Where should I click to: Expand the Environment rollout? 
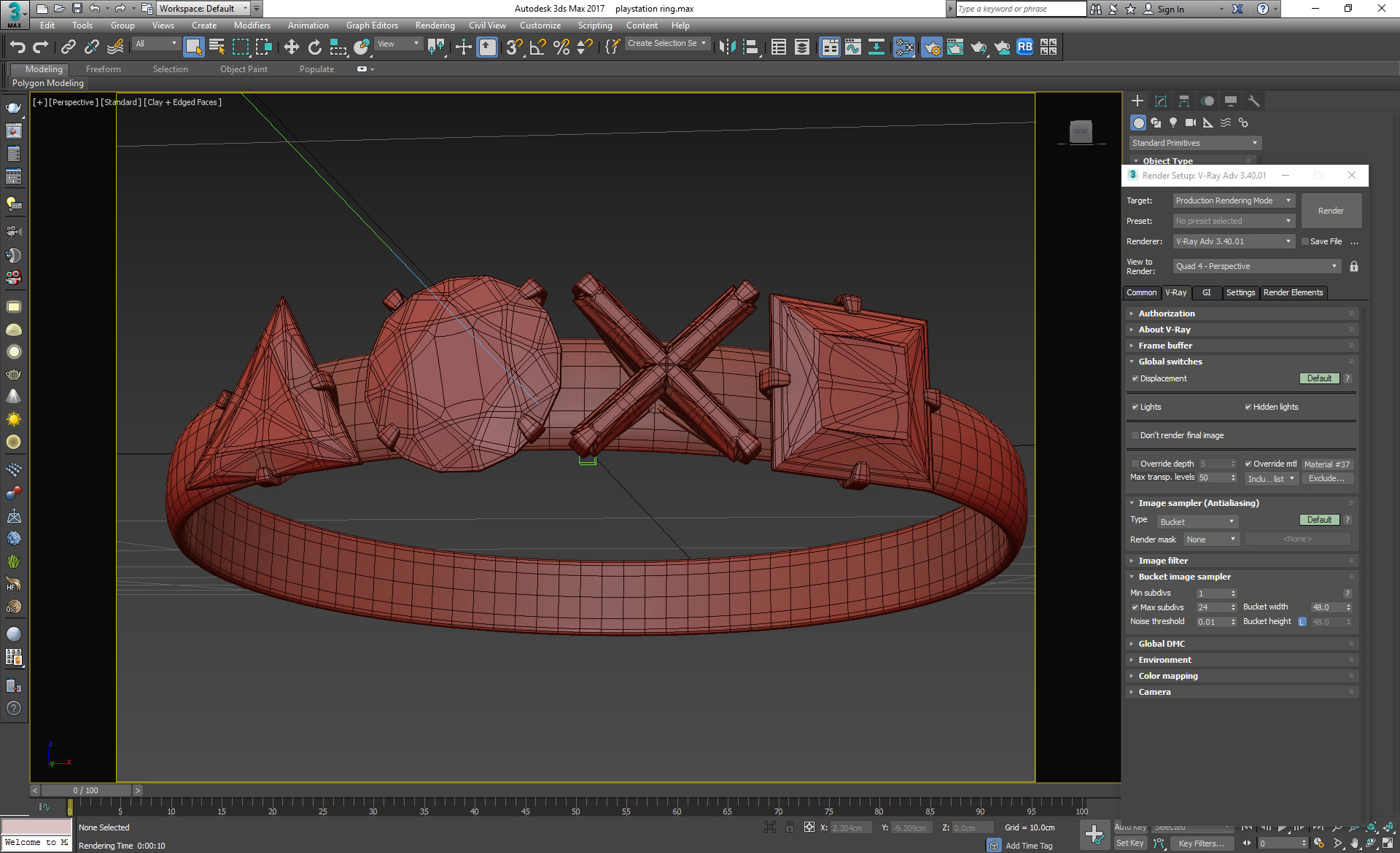click(x=1241, y=660)
